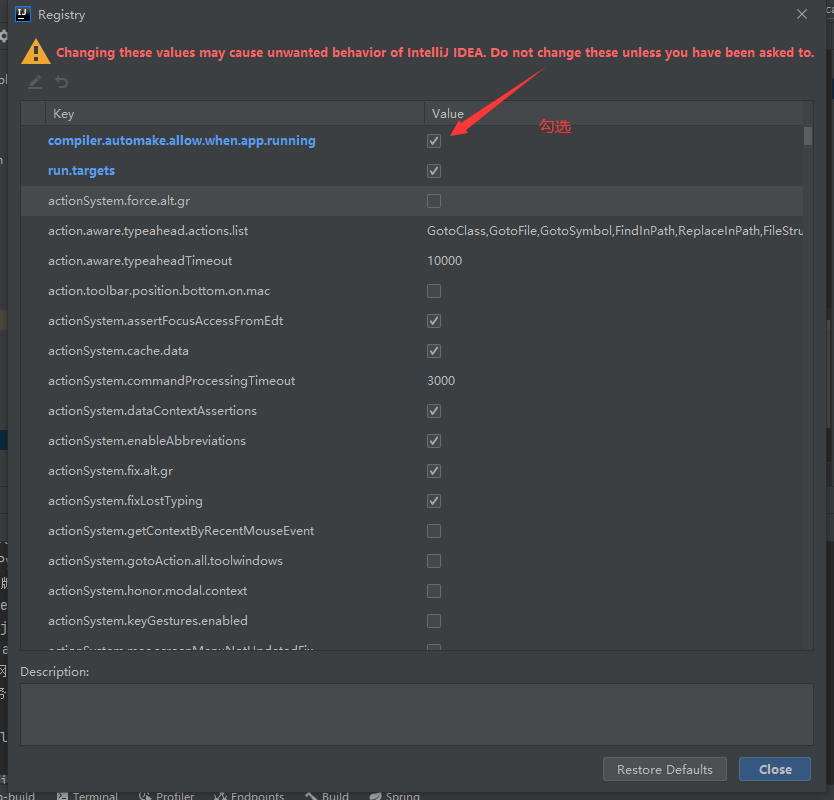Screen dimensions: 834x800
Task: Close the Registry dialog with X
Action: [801, 14]
